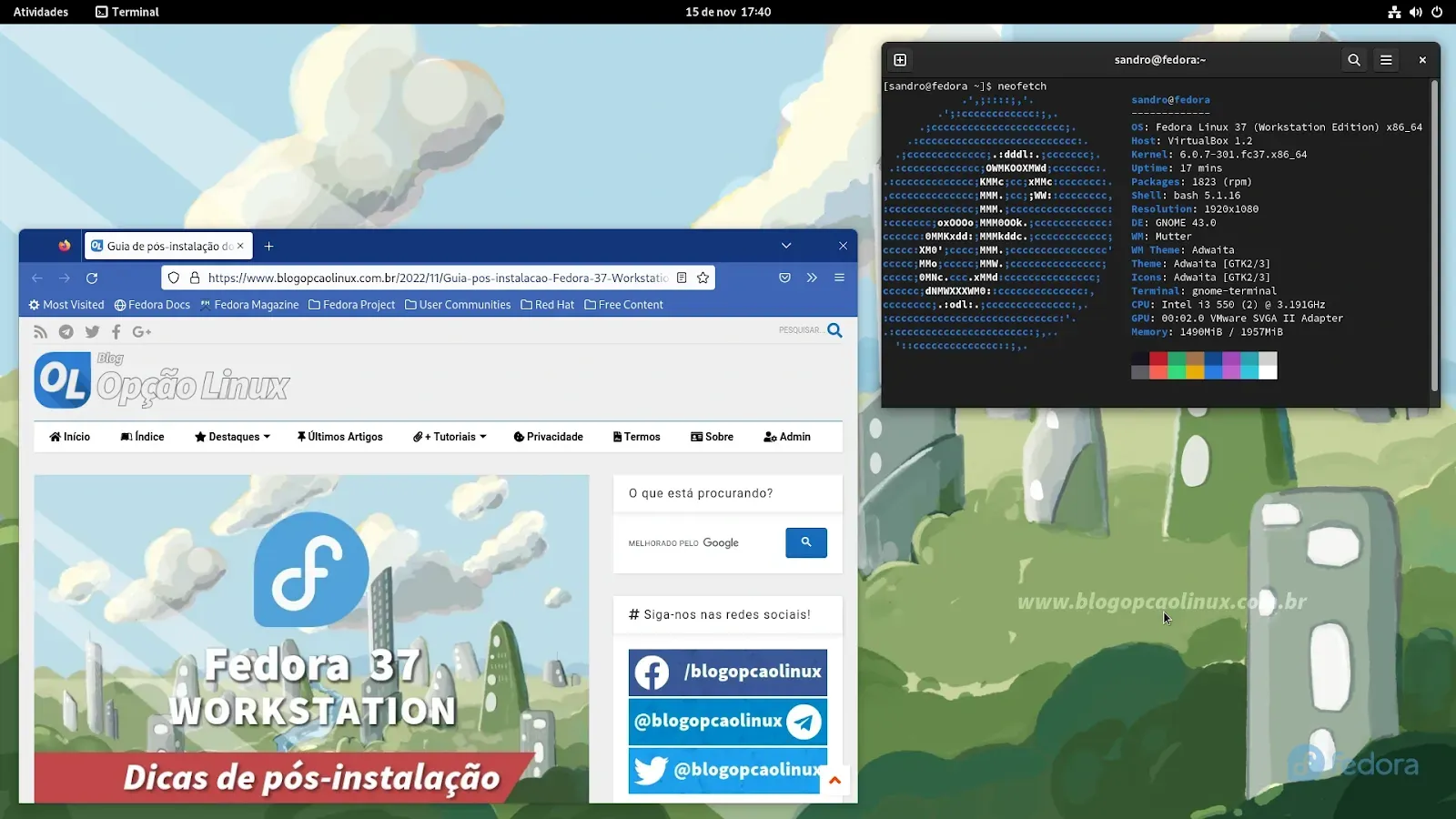This screenshot has width=1456, height=819.
Task: Click the site security padlock icon
Action: pos(194,278)
